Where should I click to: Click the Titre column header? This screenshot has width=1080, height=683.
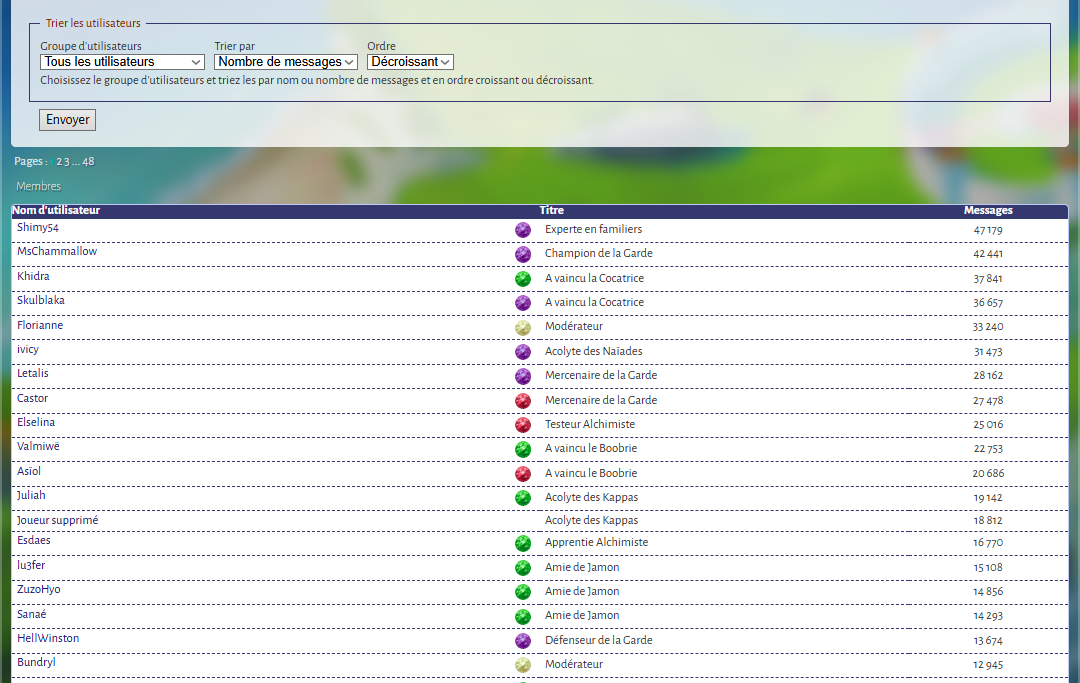pos(551,211)
